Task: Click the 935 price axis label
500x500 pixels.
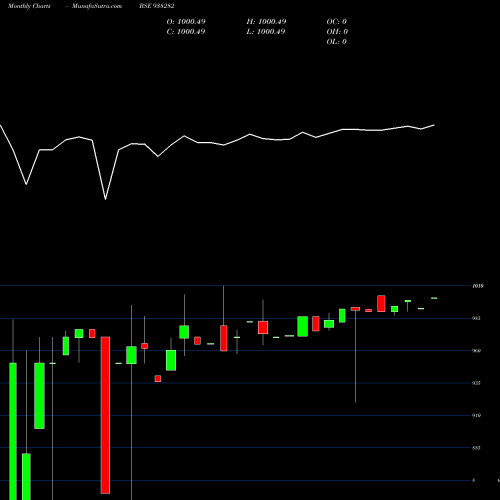Action: [476, 383]
